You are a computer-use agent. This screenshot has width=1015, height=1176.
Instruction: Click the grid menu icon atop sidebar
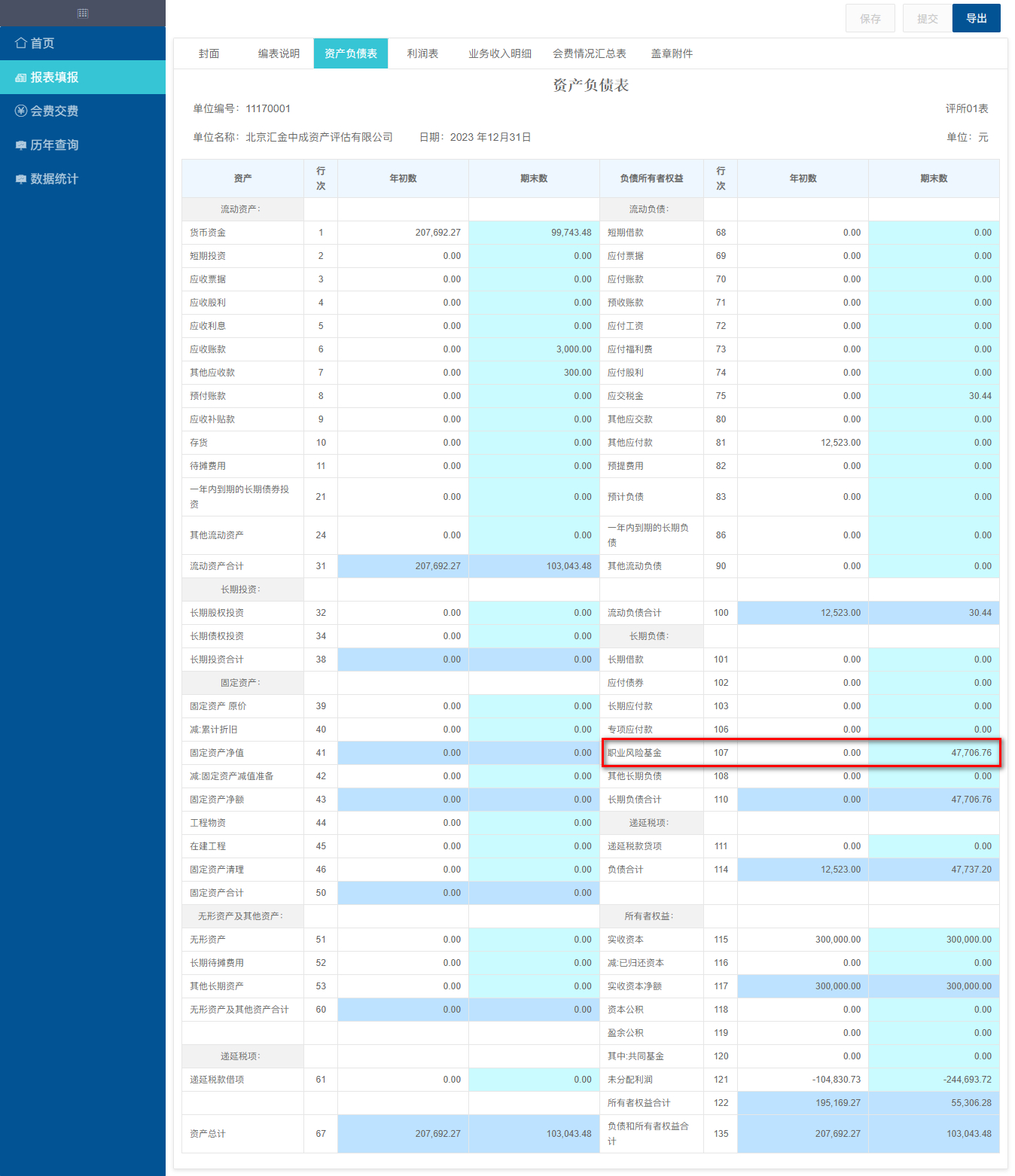tap(83, 13)
